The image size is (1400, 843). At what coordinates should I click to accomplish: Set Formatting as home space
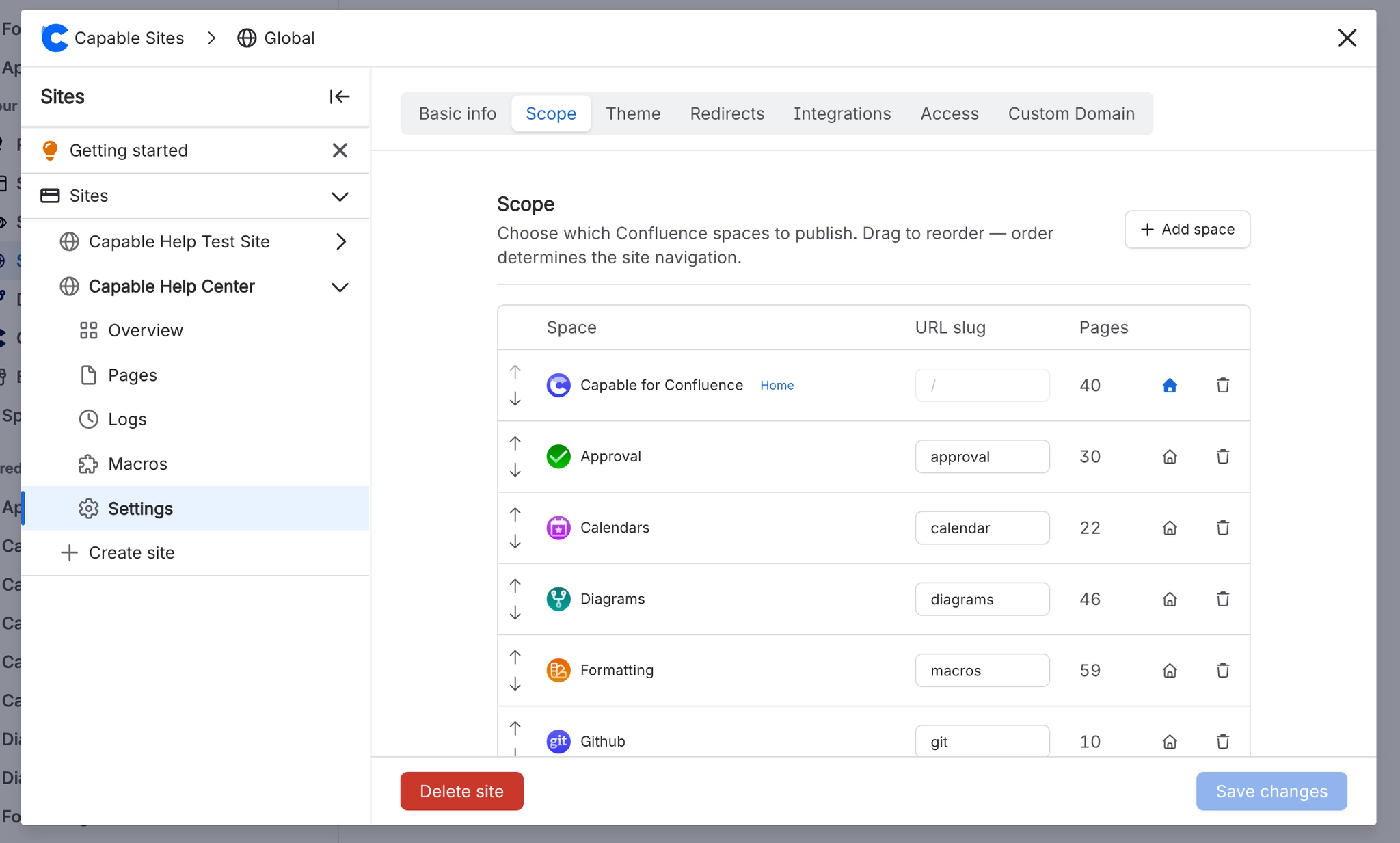1170,670
